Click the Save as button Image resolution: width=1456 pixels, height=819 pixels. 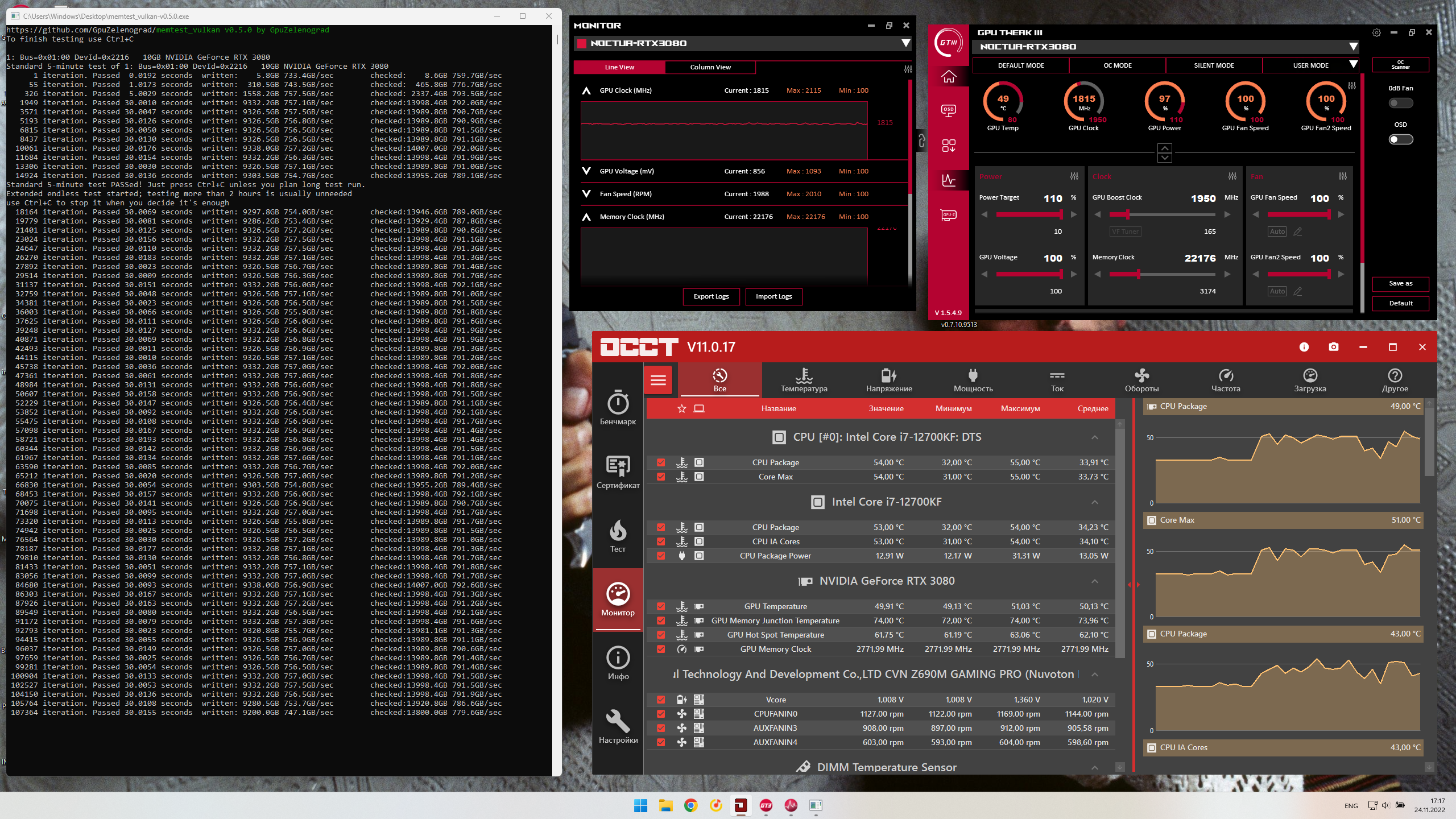[x=1400, y=283]
